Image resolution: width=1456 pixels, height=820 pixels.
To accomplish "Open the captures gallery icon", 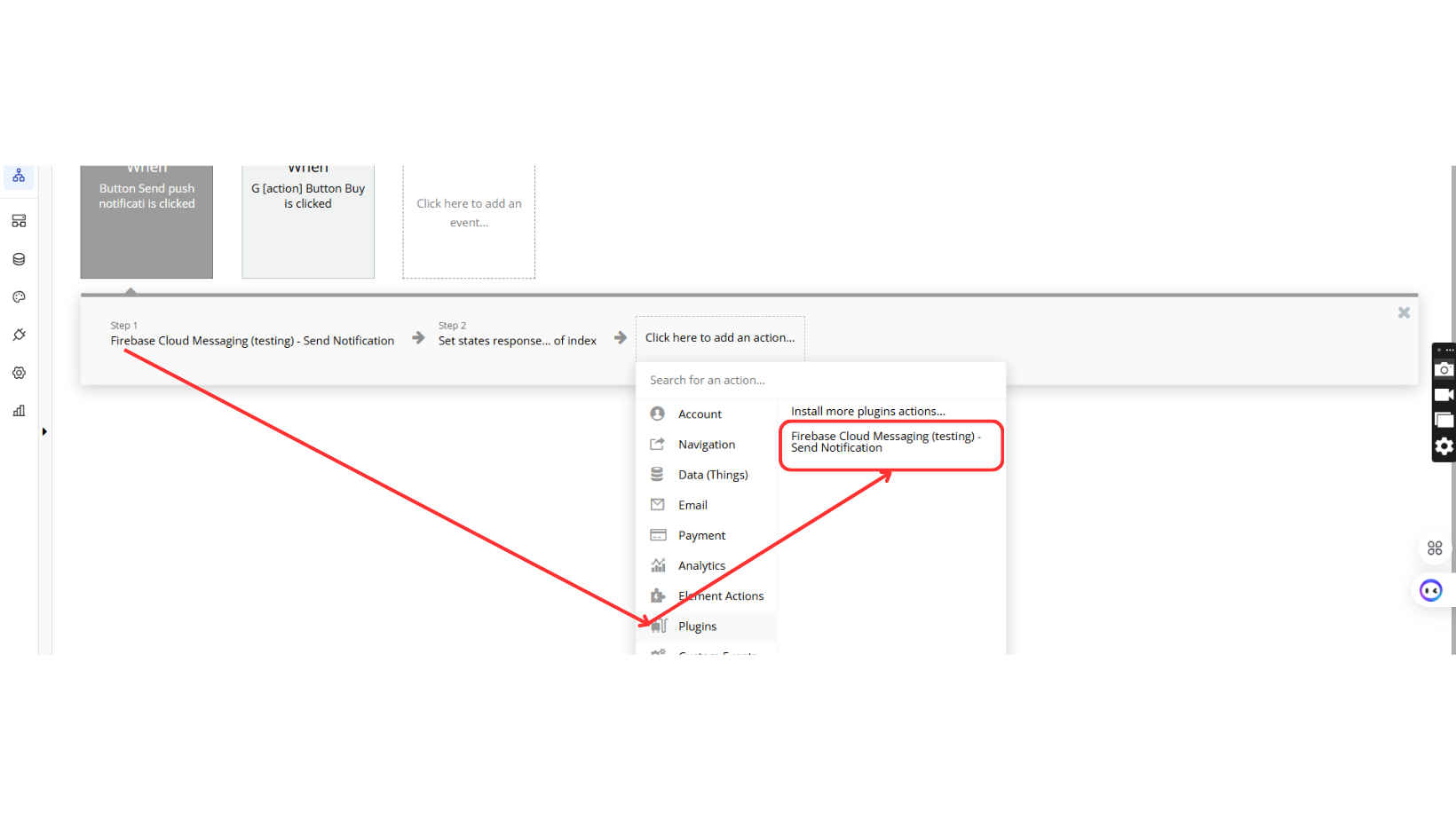I will [1444, 421].
